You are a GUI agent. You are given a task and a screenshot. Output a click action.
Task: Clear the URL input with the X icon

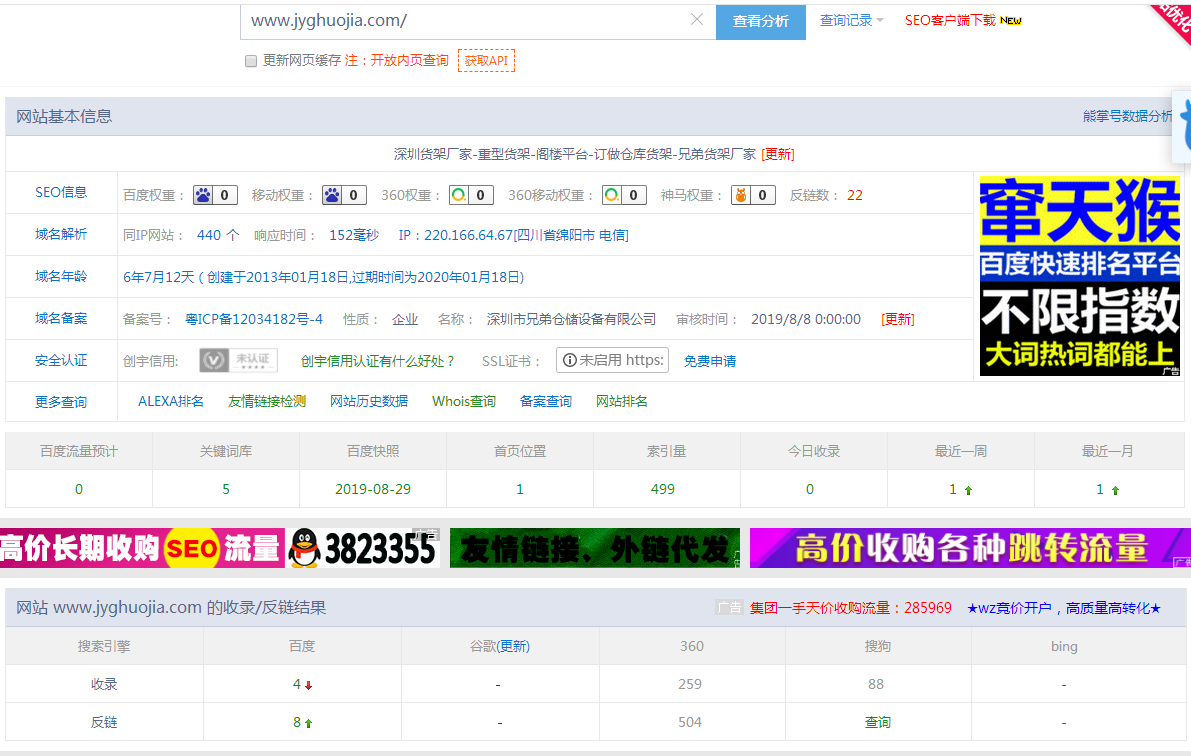(x=697, y=20)
